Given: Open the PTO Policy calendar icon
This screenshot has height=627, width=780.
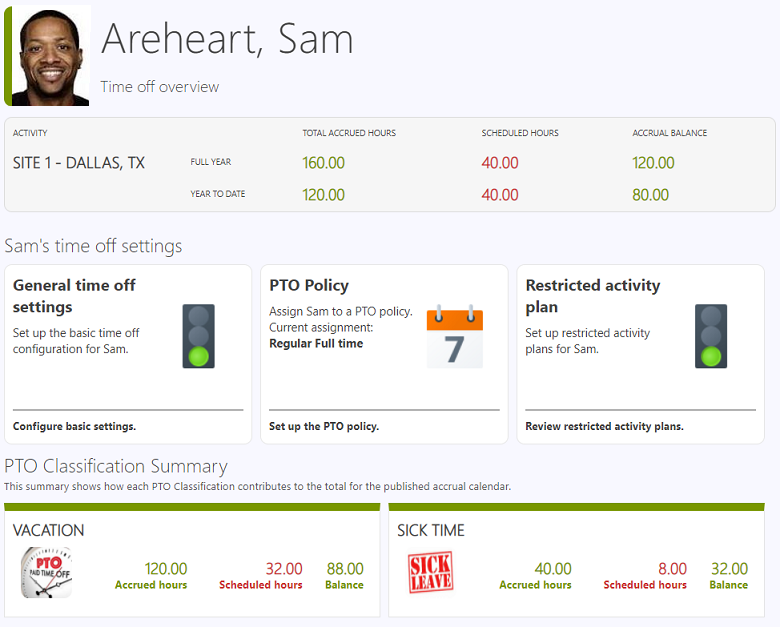Looking at the screenshot, I should pyautogui.click(x=455, y=337).
